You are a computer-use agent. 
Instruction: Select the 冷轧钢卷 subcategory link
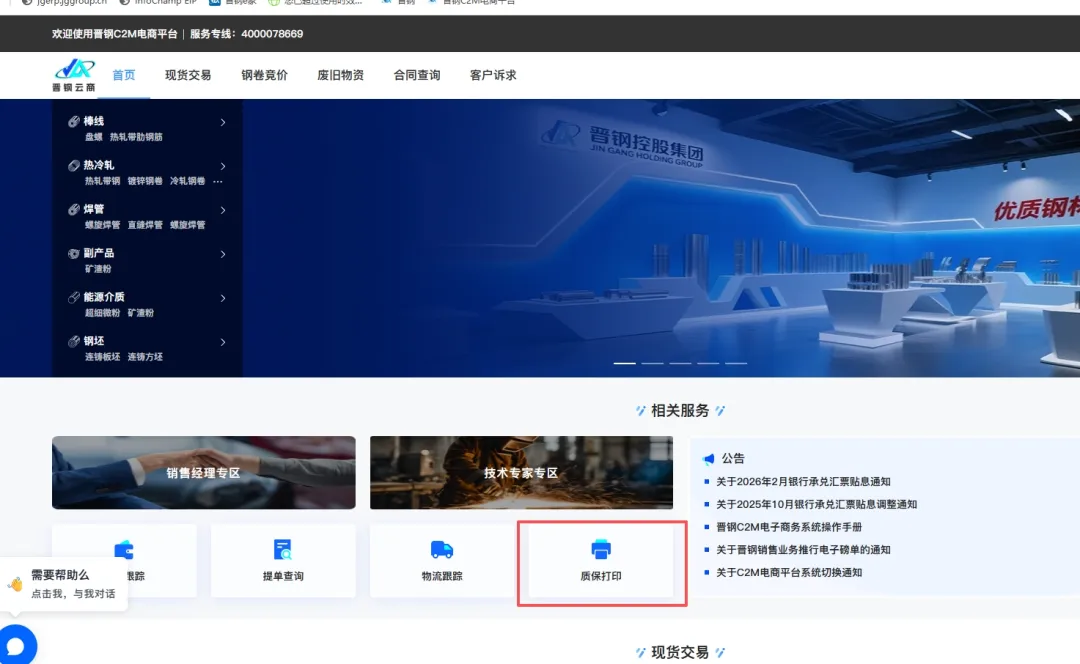coord(187,181)
